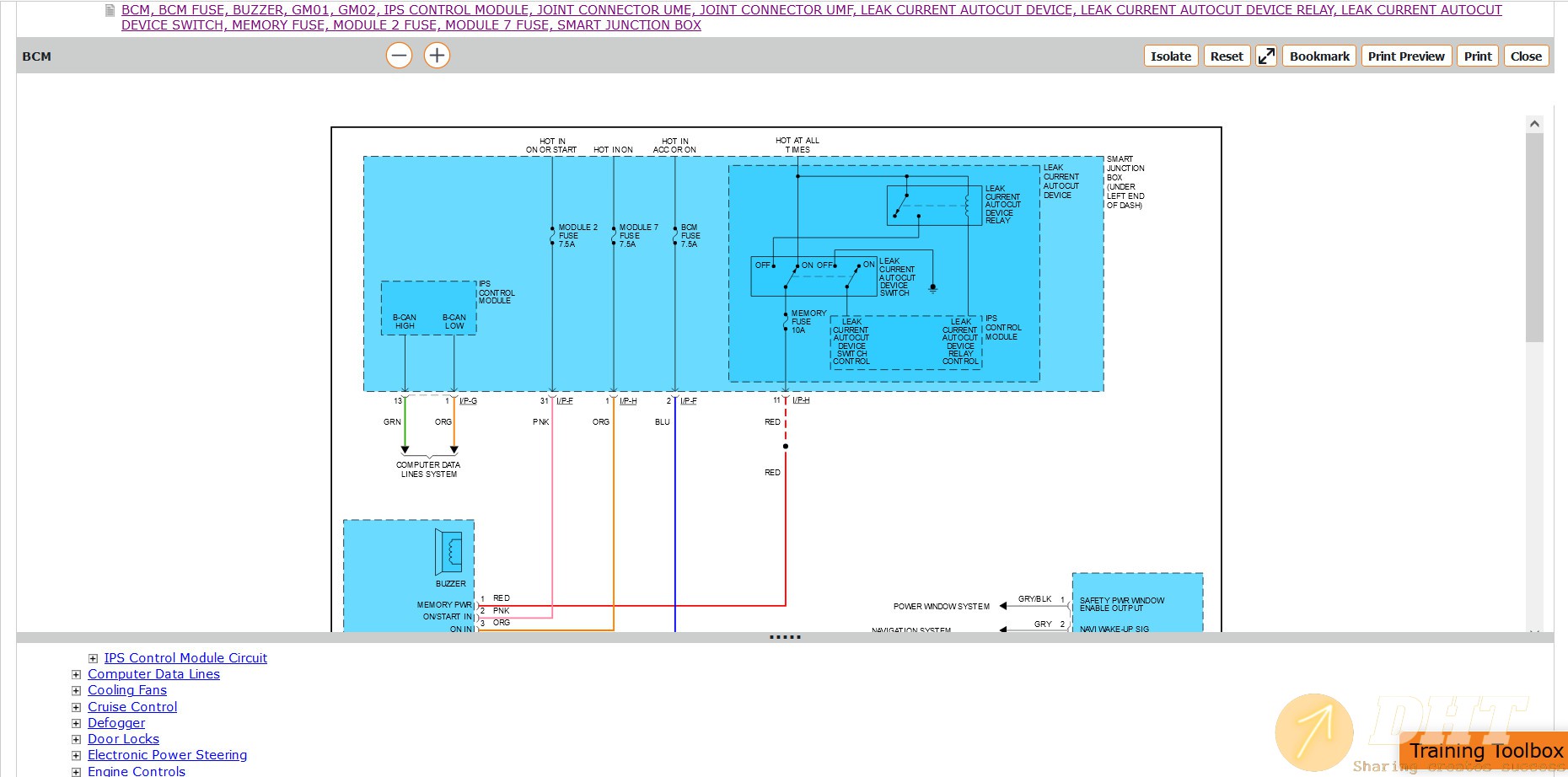
Task: Expand diagram to full screen arrow icon
Action: (x=1266, y=56)
